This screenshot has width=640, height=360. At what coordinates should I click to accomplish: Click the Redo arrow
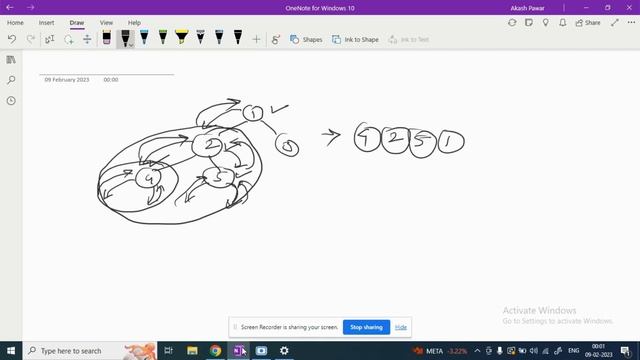coord(31,39)
